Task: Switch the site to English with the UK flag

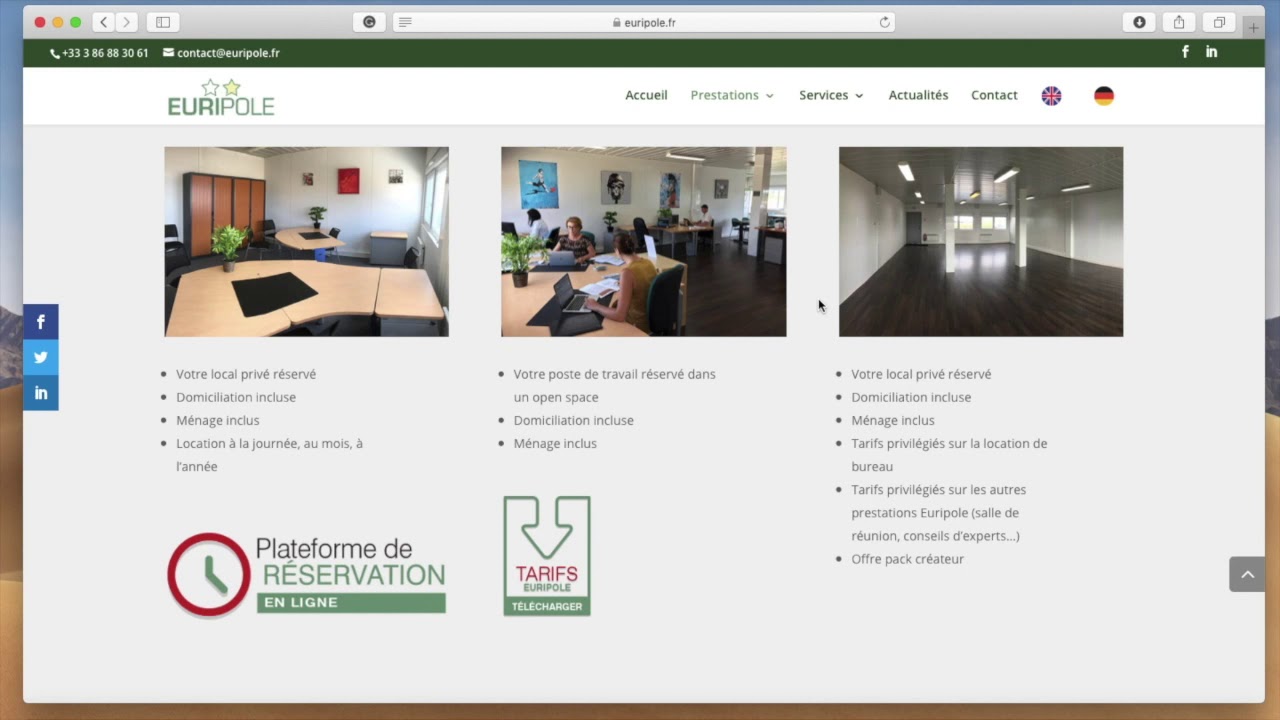Action: [x=1051, y=96]
